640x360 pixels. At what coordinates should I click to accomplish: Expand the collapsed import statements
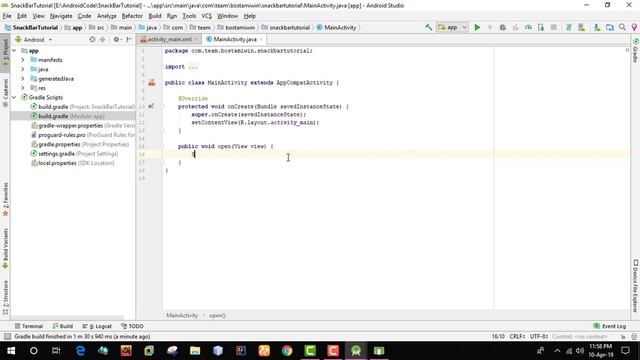[193, 67]
